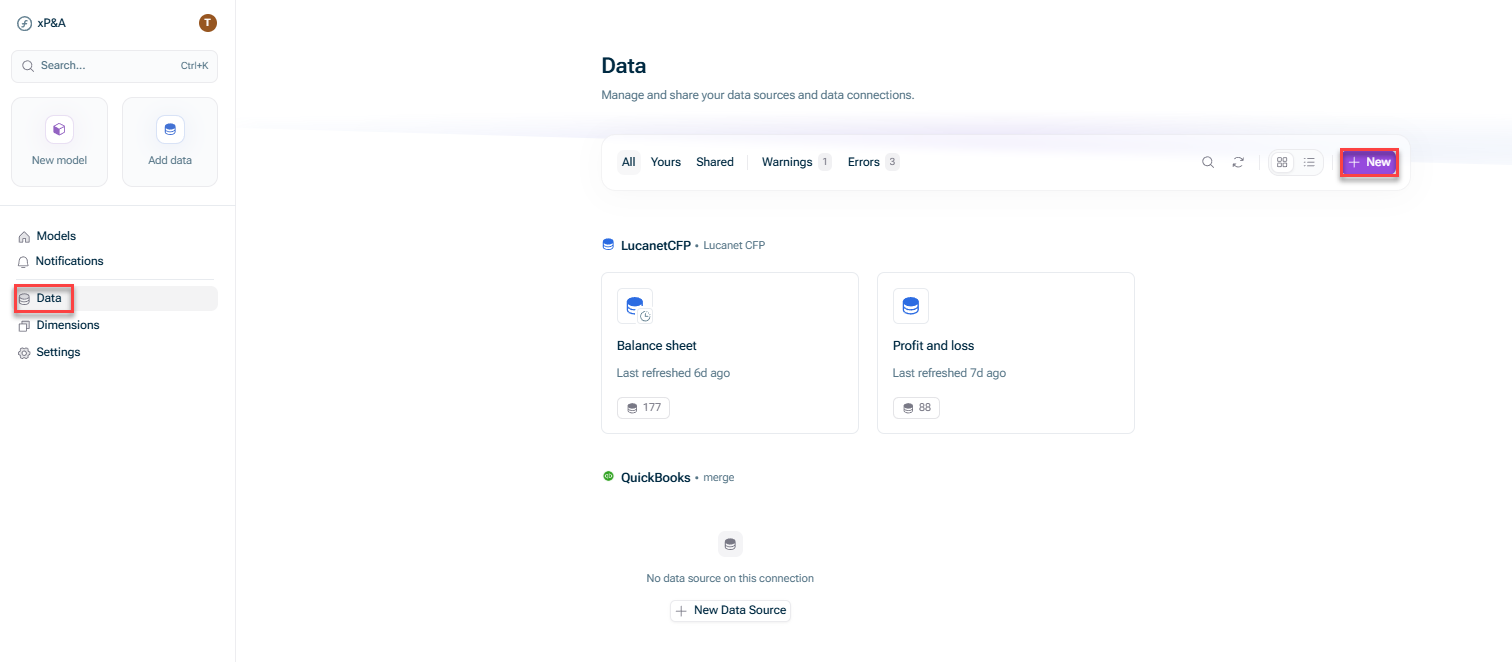Screen dimensions: 1512x662
Task: Click the Models home icon
Action: tap(24, 237)
